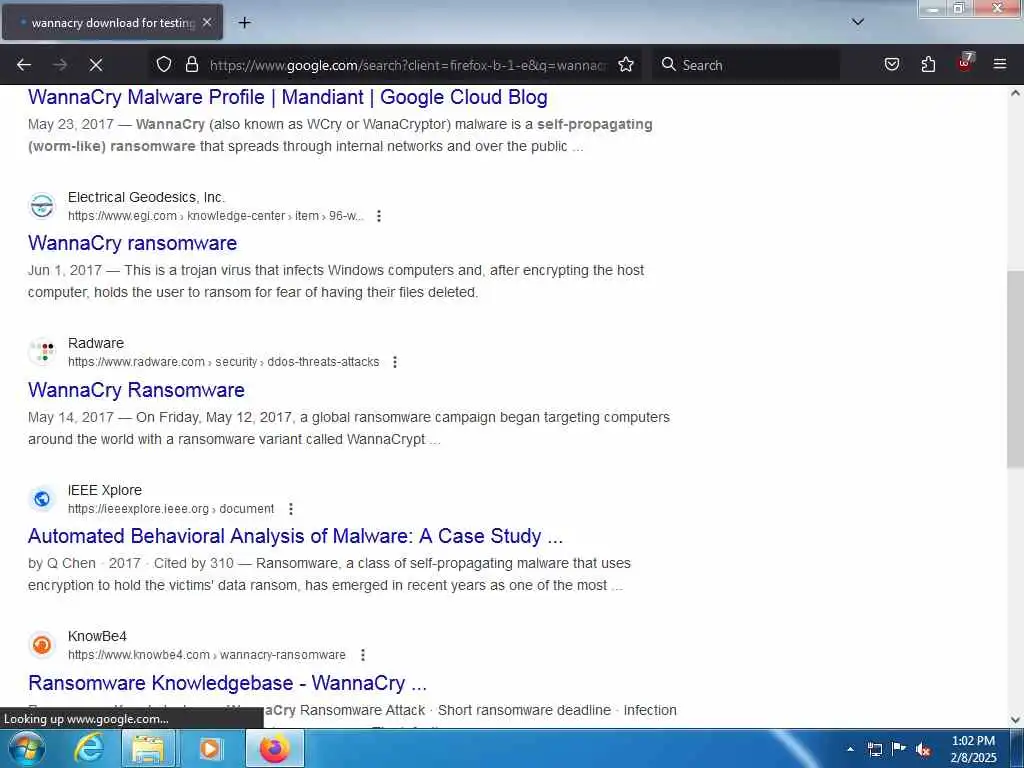
Task: Open Radware WannaCry Ransomware result
Action: pyautogui.click(x=136, y=390)
